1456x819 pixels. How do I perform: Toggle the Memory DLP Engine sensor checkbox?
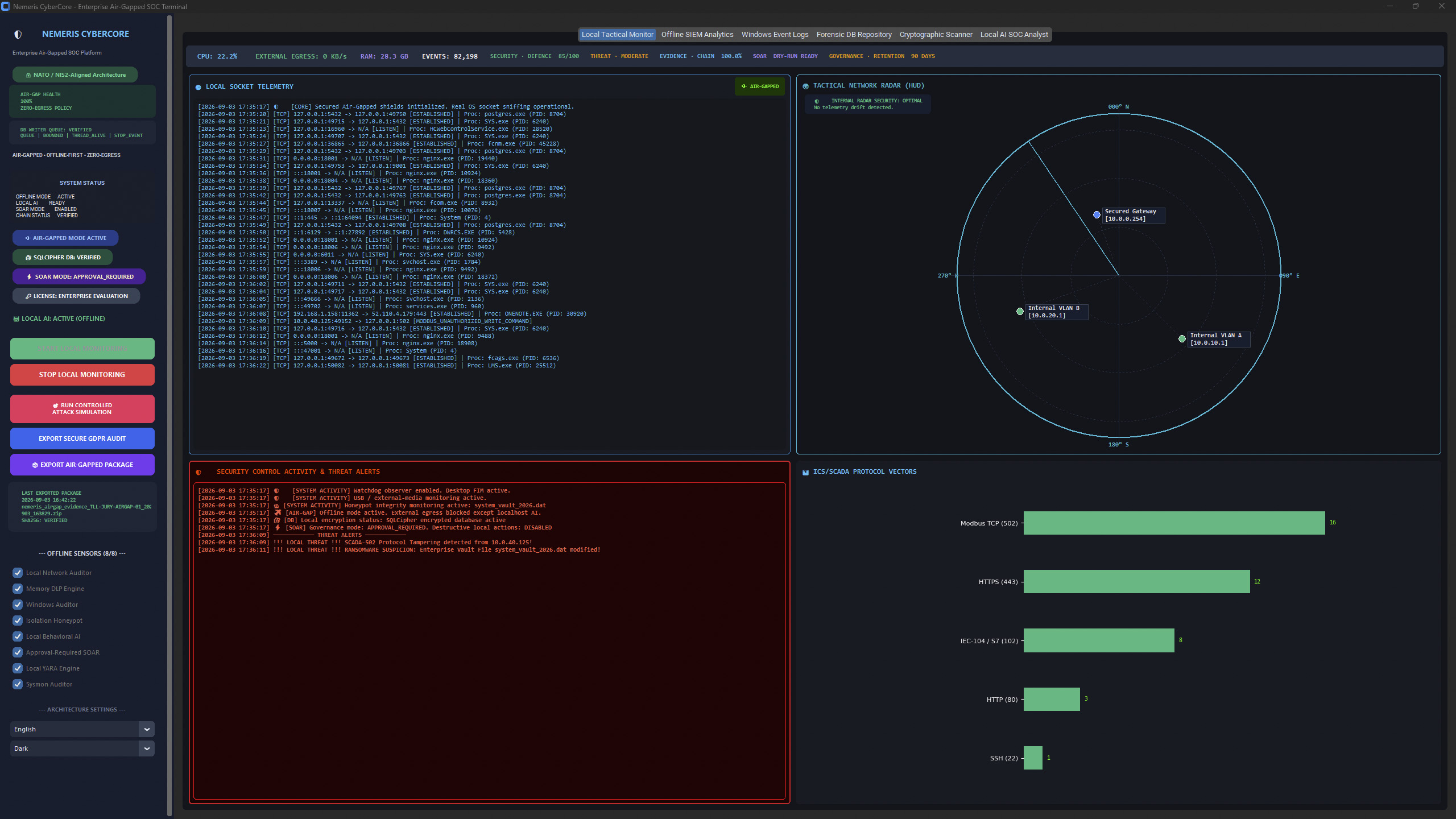point(18,589)
